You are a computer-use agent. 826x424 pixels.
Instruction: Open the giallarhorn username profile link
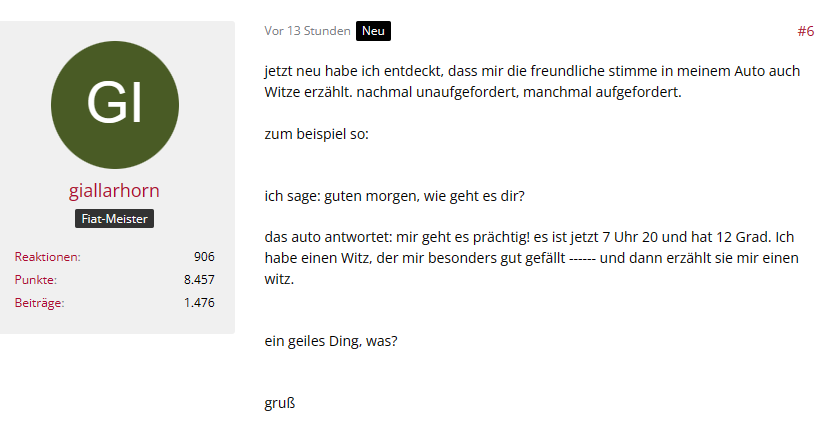114,190
